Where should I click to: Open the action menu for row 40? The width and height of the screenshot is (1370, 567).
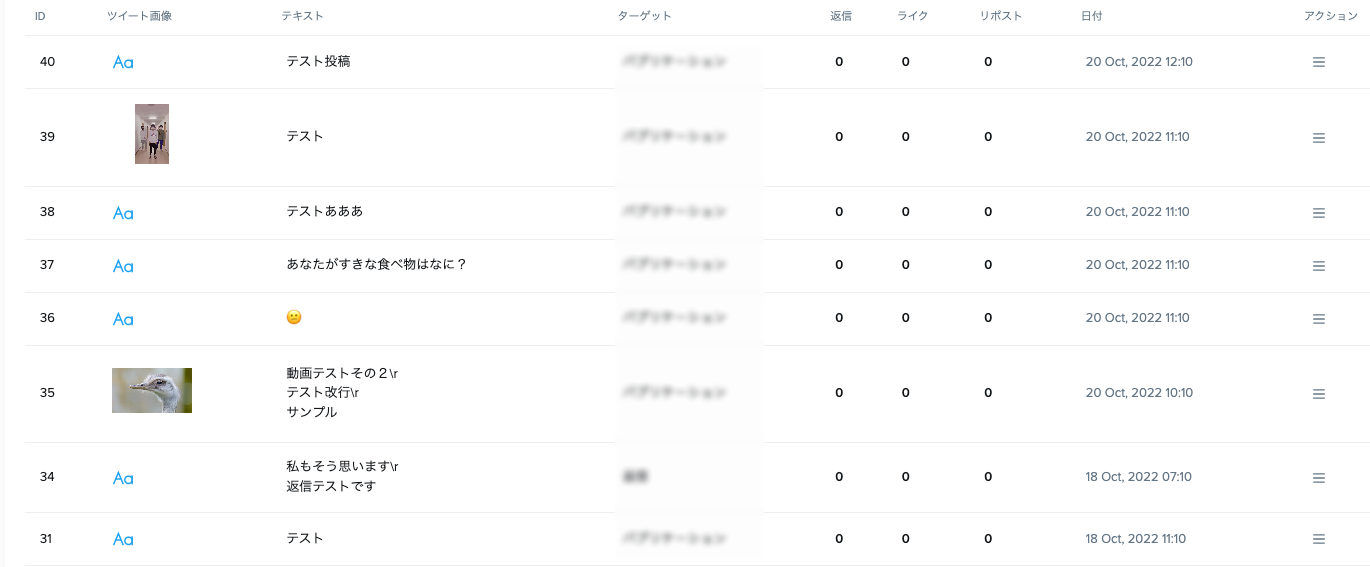point(1318,62)
